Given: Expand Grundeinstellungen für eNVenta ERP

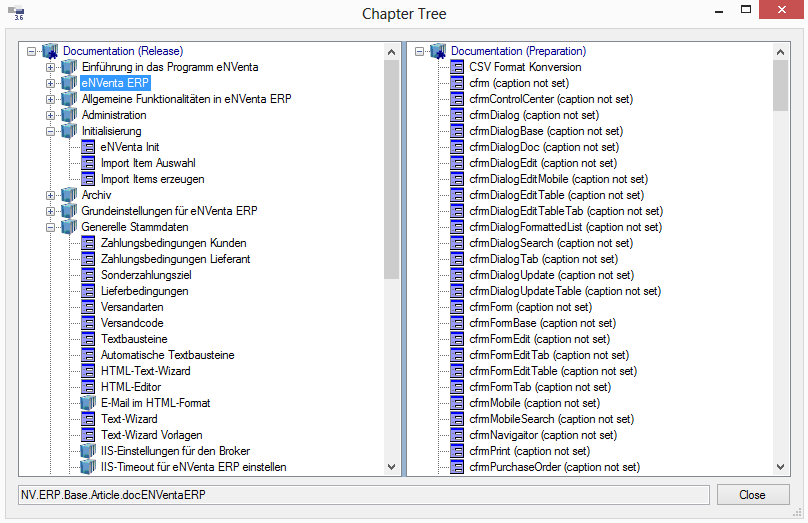Looking at the screenshot, I should 50,211.
